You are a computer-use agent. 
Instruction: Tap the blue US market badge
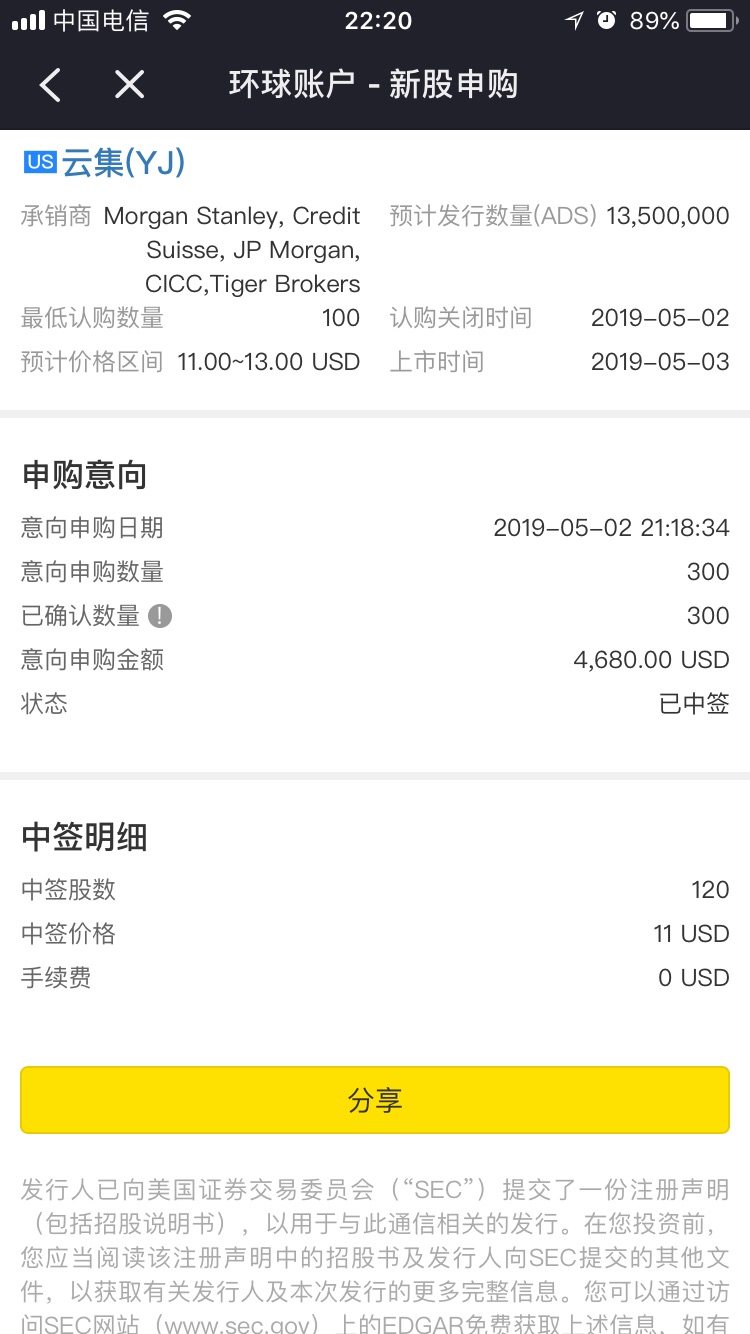40,161
